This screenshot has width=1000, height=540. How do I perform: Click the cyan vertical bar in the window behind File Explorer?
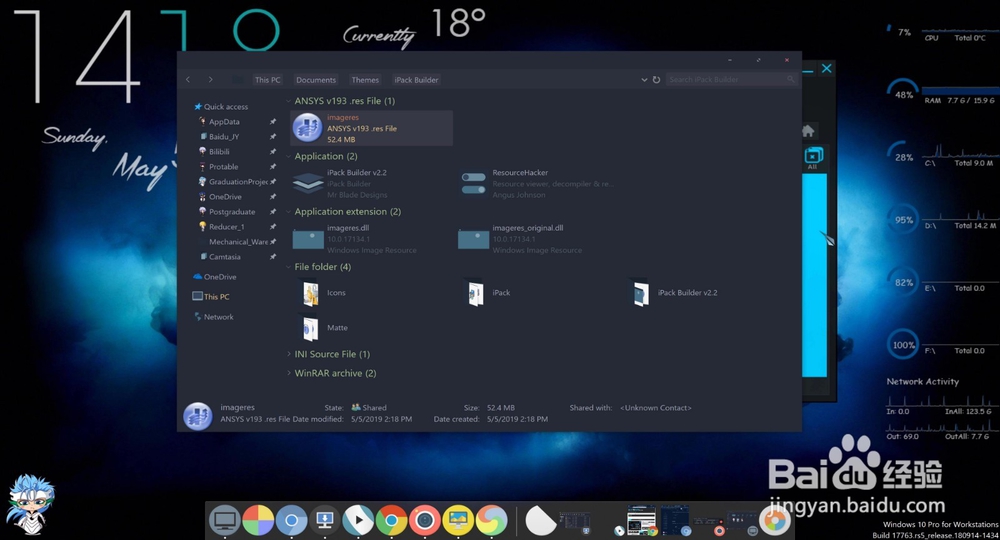(x=814, y=275)
